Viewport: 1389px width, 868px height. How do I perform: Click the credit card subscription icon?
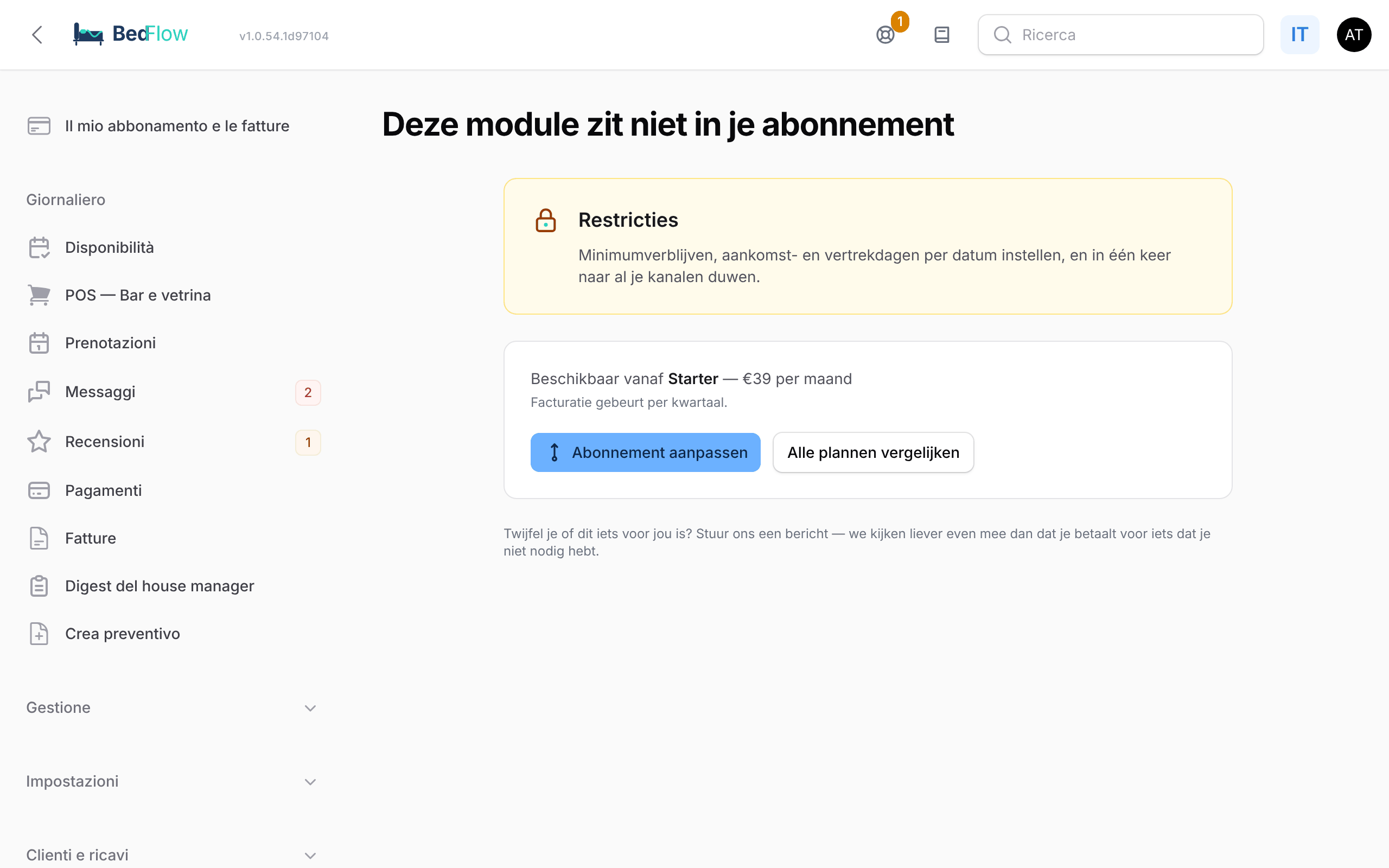point(39,126)
